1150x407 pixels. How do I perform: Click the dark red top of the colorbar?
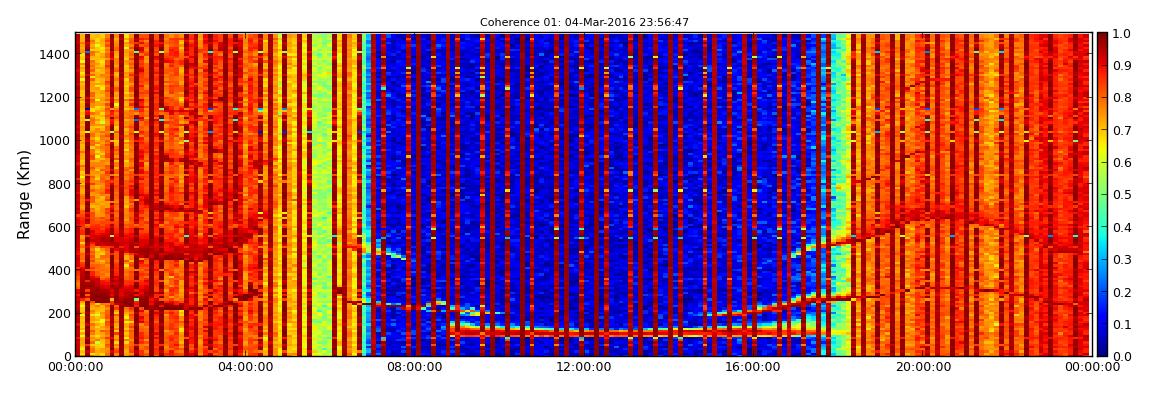[x=1104, y=40]
